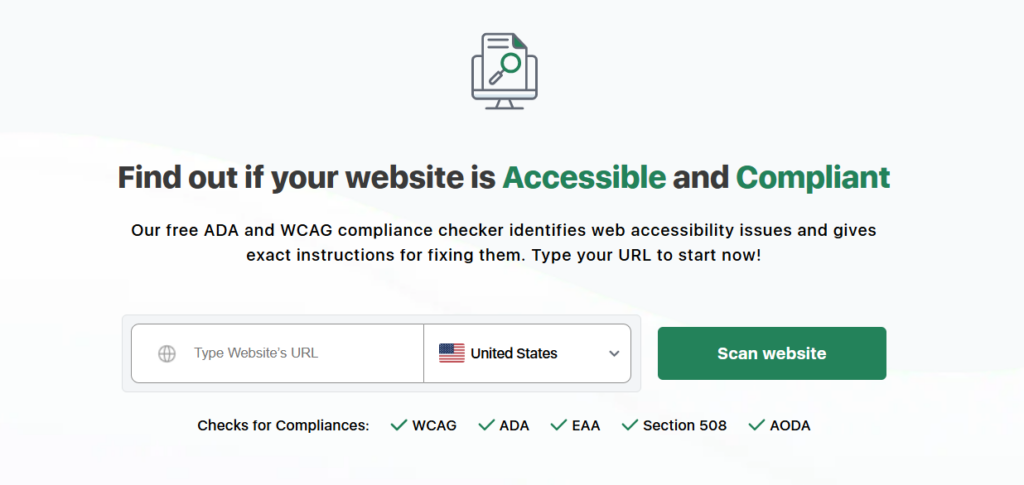
Task: Select the WCAG compliance label
Action: click(434, 425)
